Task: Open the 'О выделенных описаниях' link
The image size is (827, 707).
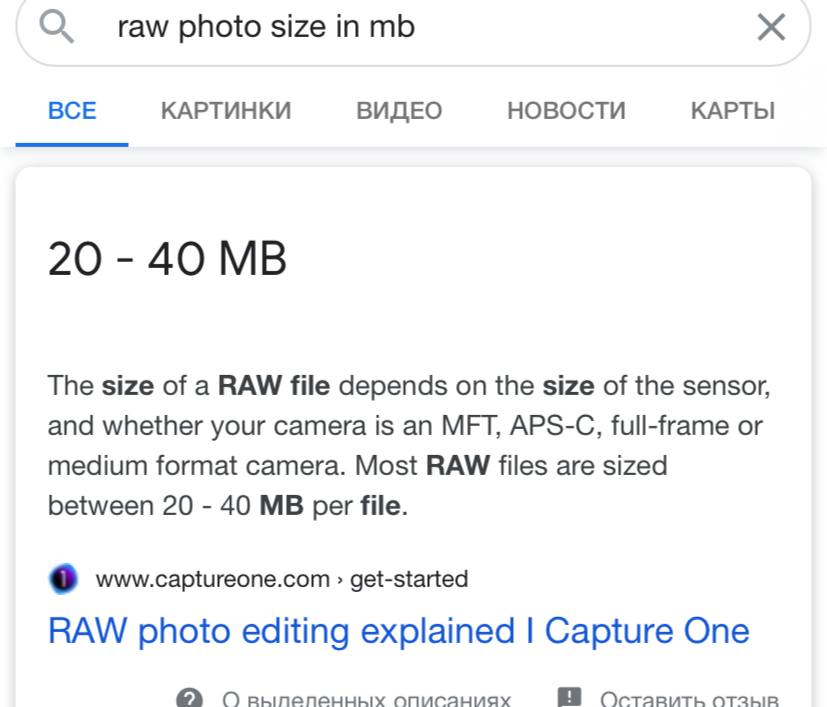Action: click(366, 699)
